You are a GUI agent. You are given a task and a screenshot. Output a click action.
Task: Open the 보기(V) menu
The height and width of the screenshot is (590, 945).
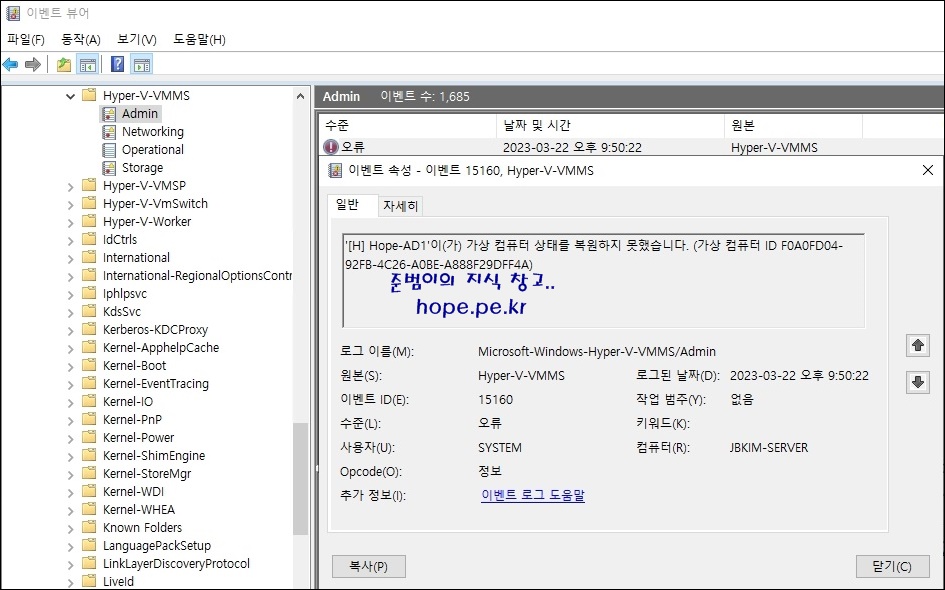click(x=137, y=39)
